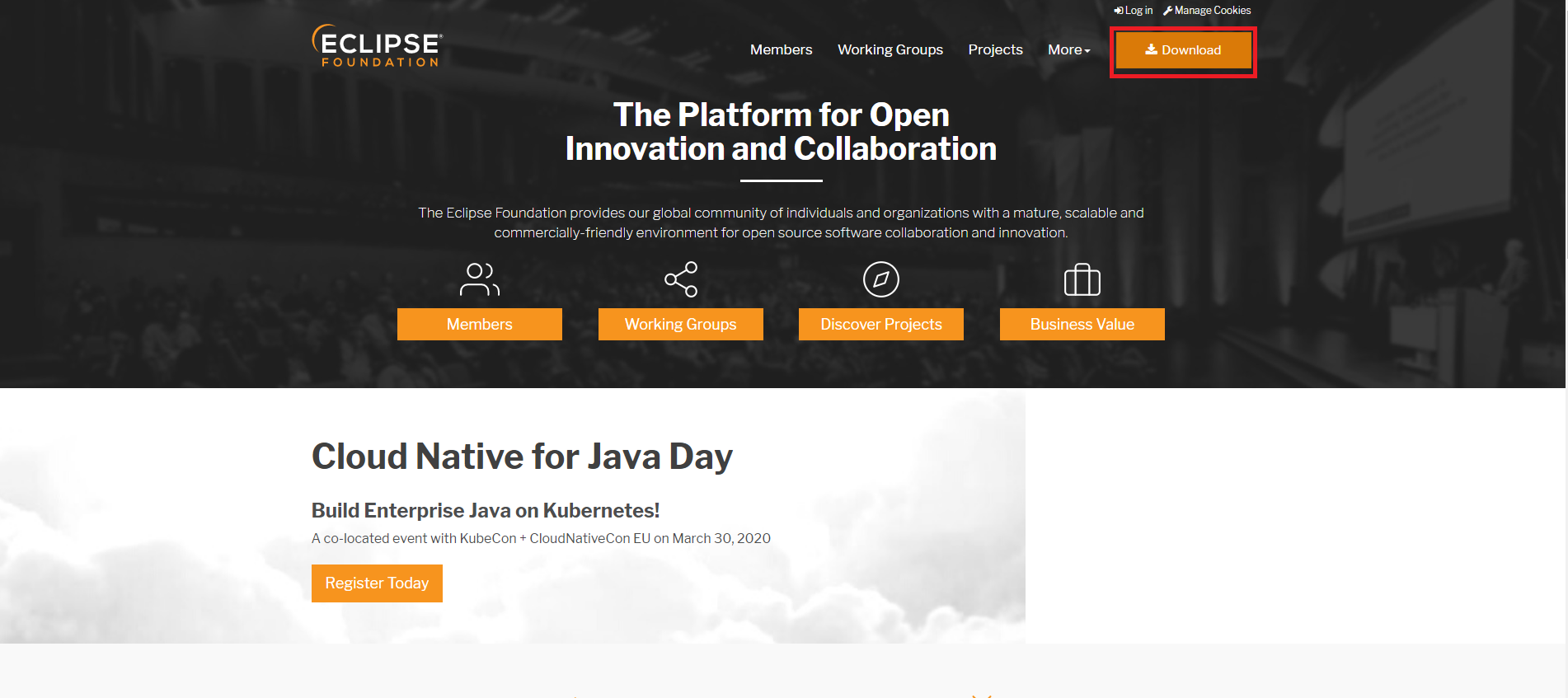
Task: Open Members in the top navigation
Action: pos(782,49)
